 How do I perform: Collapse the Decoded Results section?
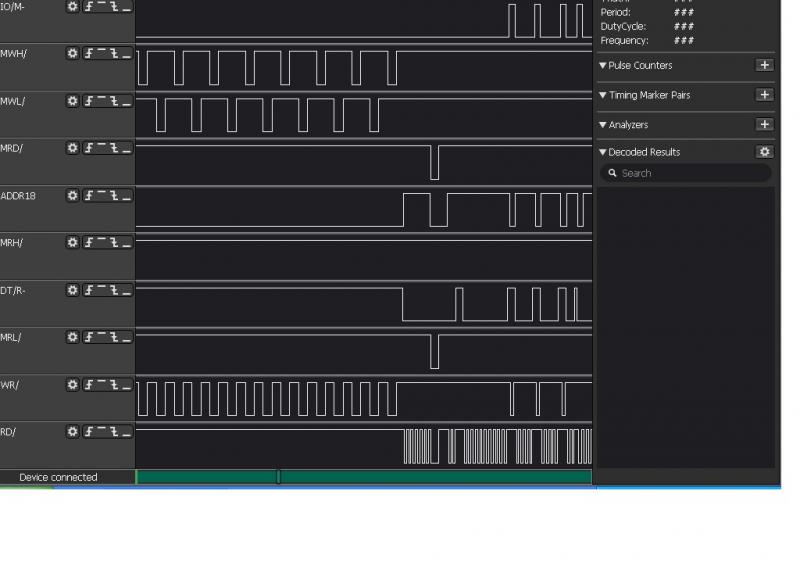(603, 152)
